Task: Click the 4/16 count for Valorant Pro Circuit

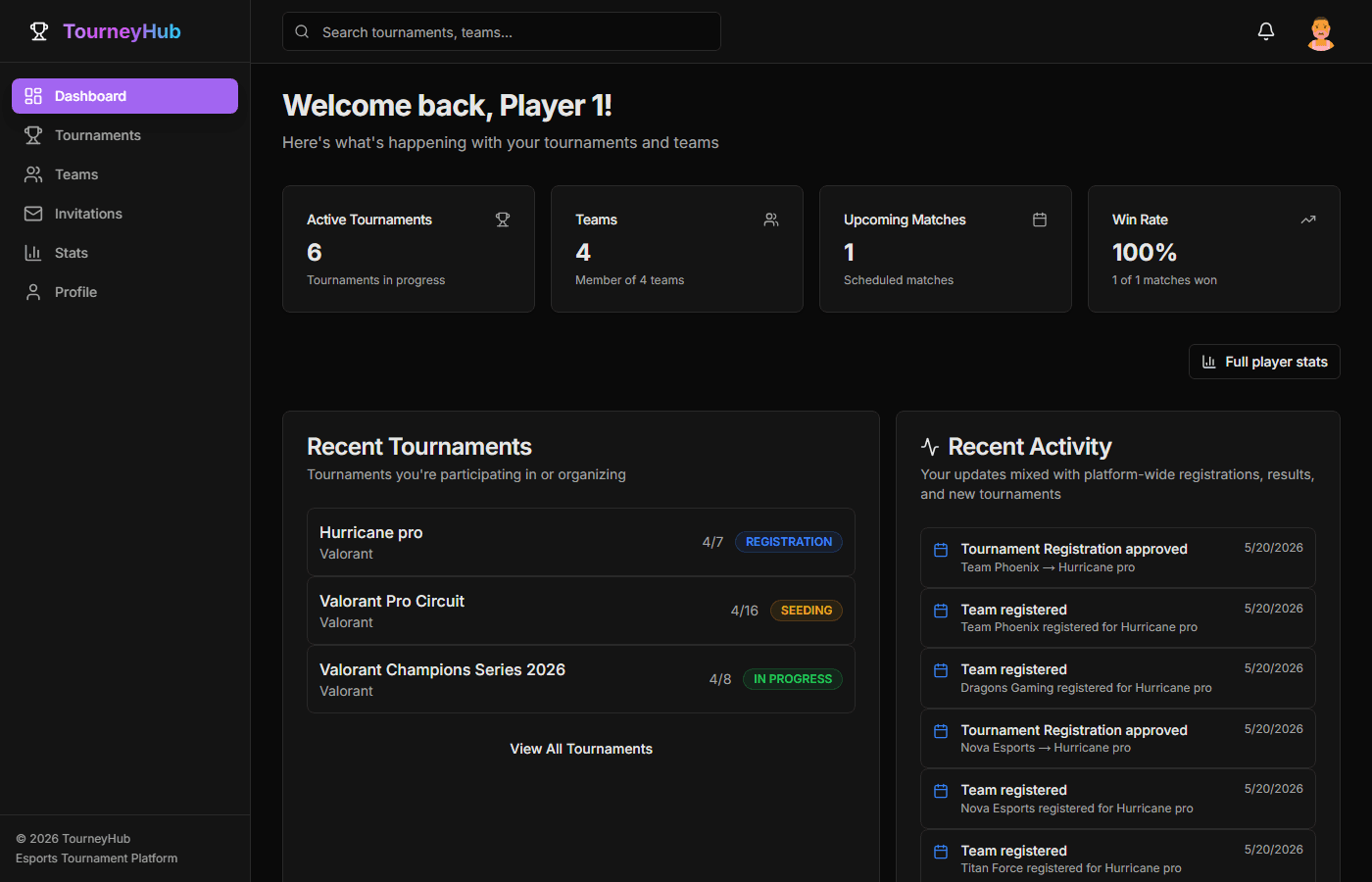Action: (745, 611)
